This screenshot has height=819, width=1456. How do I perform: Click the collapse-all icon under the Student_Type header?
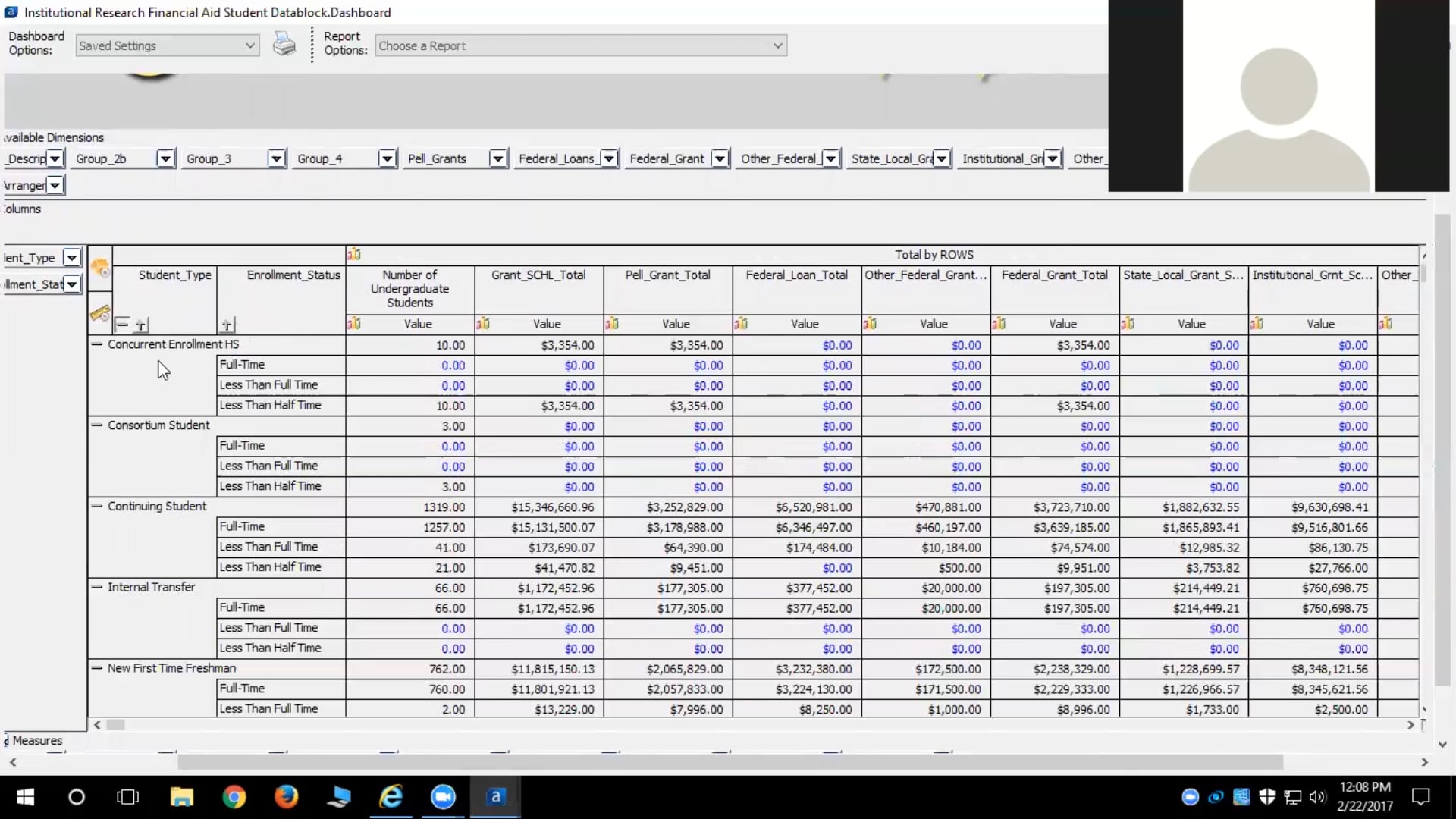[x=122, y=325]
